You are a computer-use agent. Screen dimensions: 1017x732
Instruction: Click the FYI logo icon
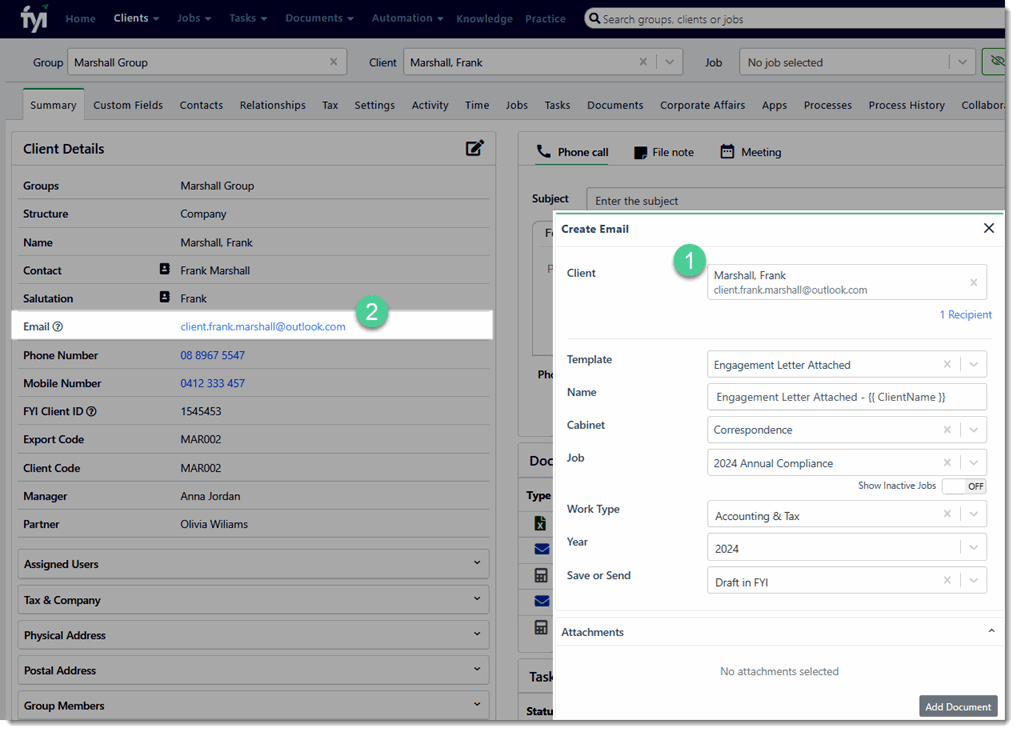pyautogui.click(x=34, y=18)
